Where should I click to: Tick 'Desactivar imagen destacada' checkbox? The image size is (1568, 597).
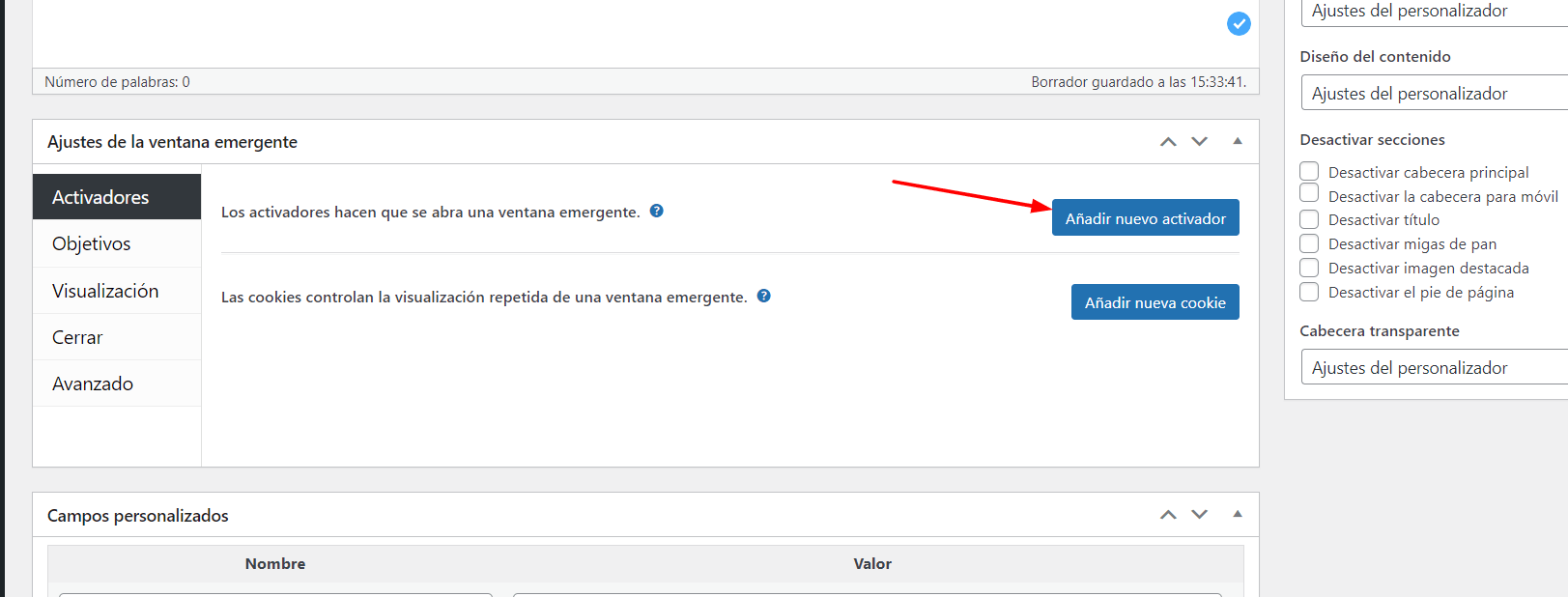click(1309, 268)
